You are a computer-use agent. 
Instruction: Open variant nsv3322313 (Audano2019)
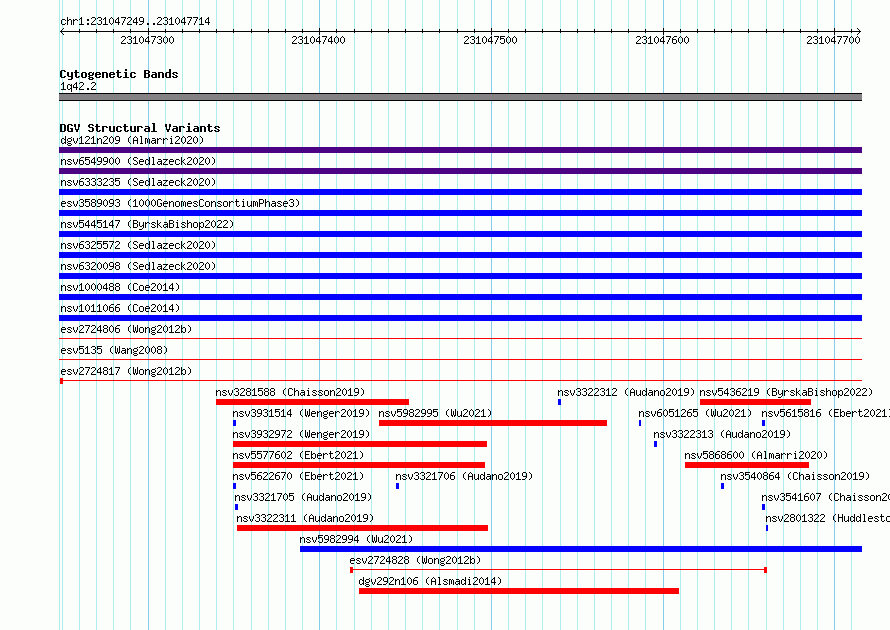tap(722, 434)
